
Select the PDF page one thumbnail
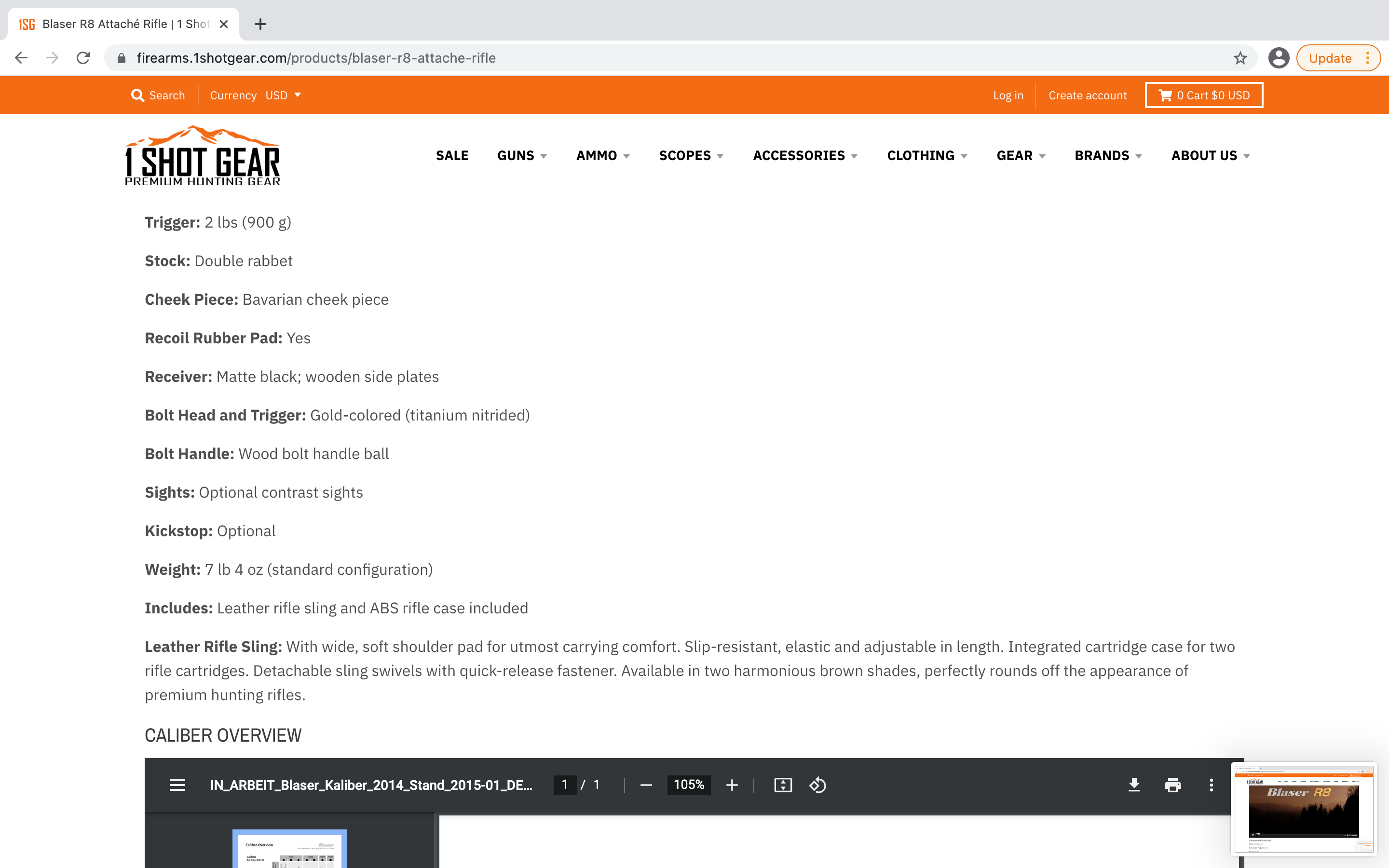(289, 850)
